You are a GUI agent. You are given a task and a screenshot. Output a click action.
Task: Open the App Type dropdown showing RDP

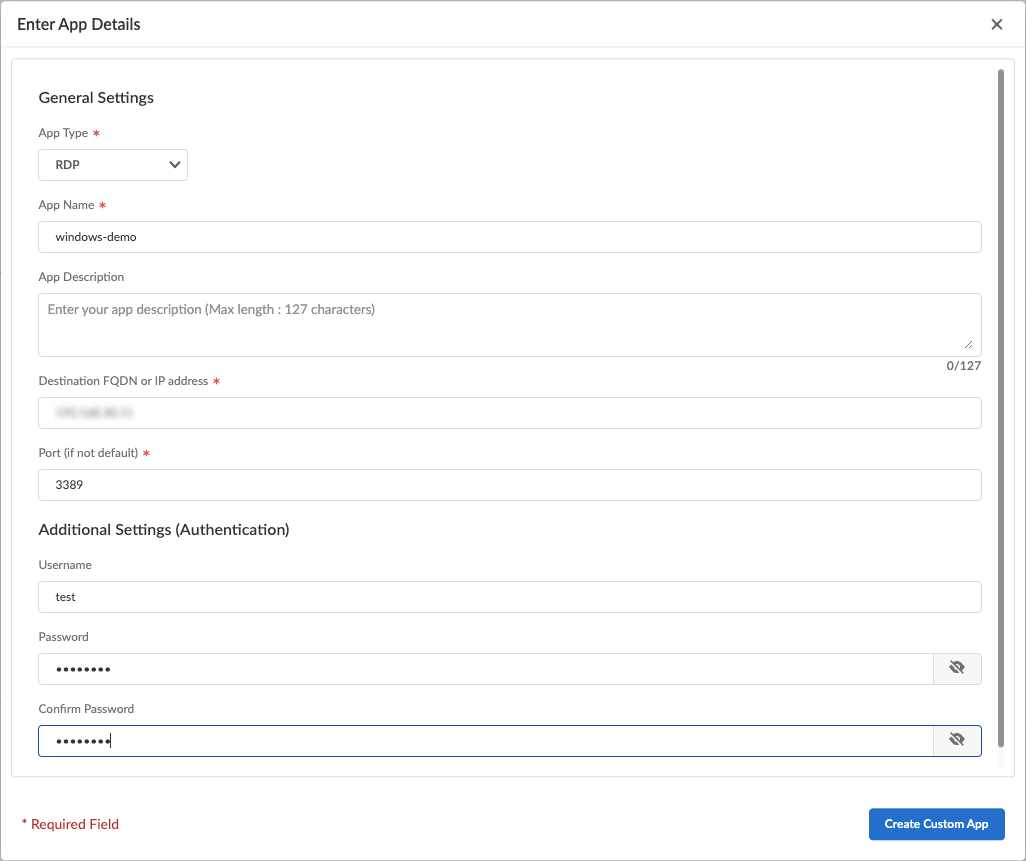113,165
